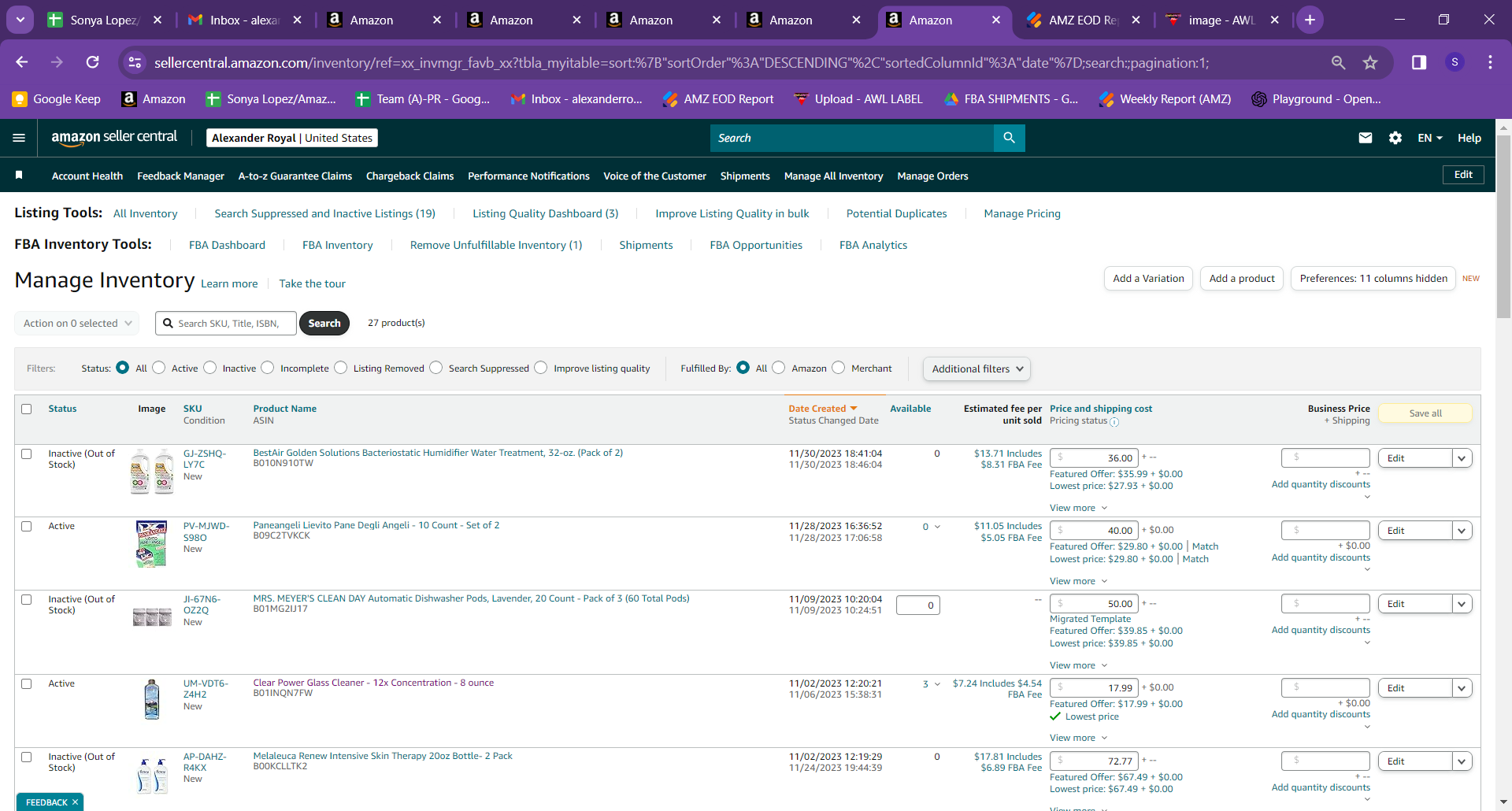Screen dimensions: 1512x811
Task: Switch to the Inbox Gmail browser tab
Action: coord(245,20)
